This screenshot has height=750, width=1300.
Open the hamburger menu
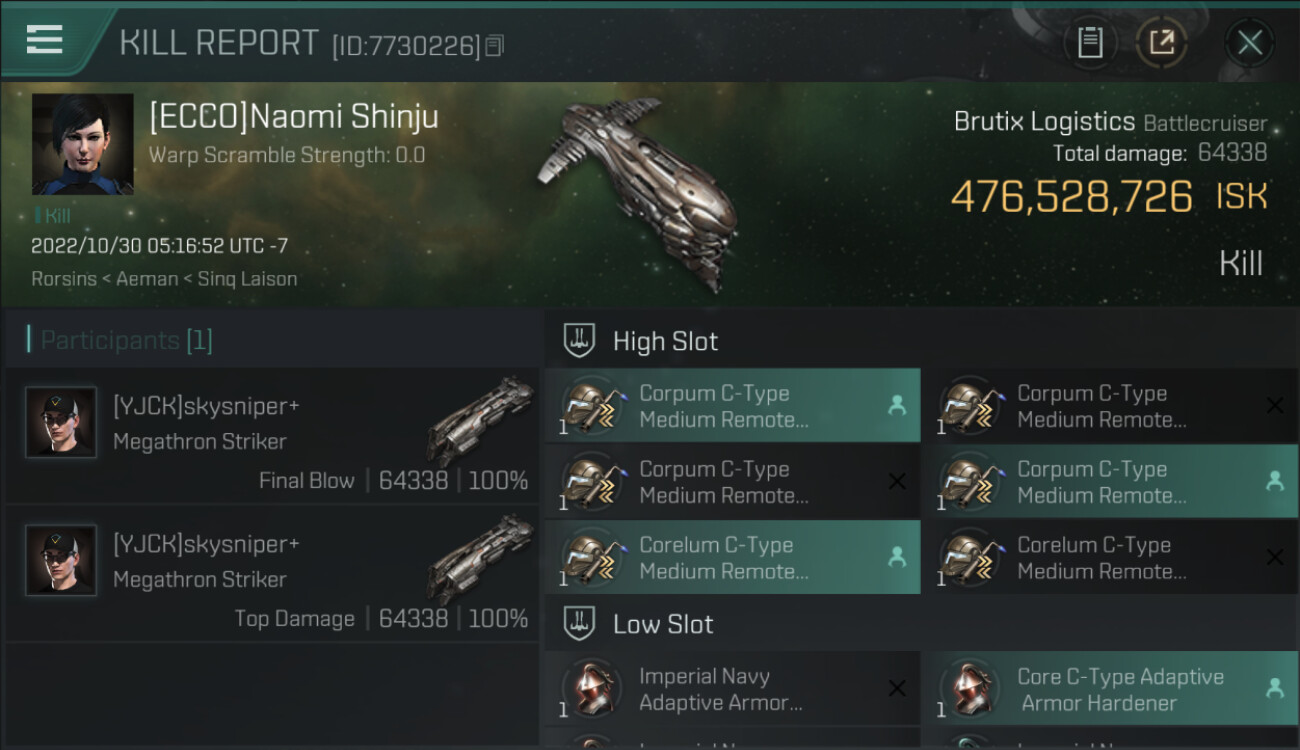tap(45, 40)
